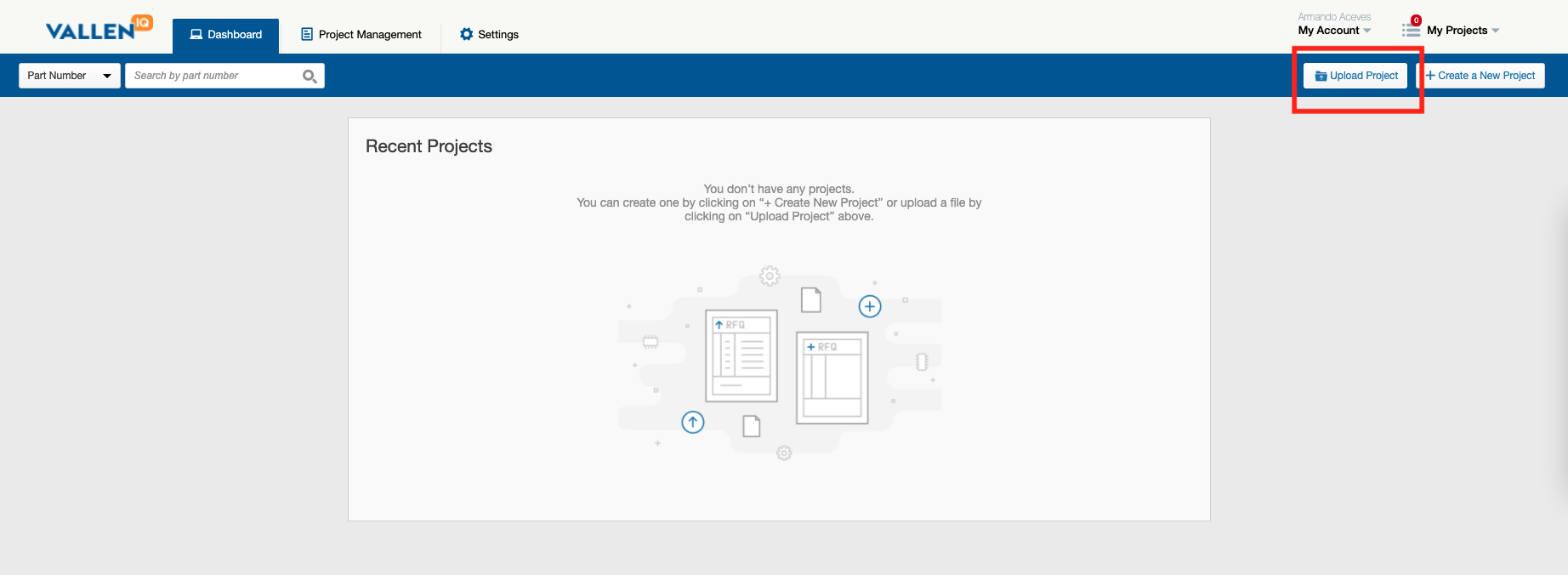Open the My Account dropdown
Image resolution: width=1568 pixels, height=575 pixels.
1334,31
